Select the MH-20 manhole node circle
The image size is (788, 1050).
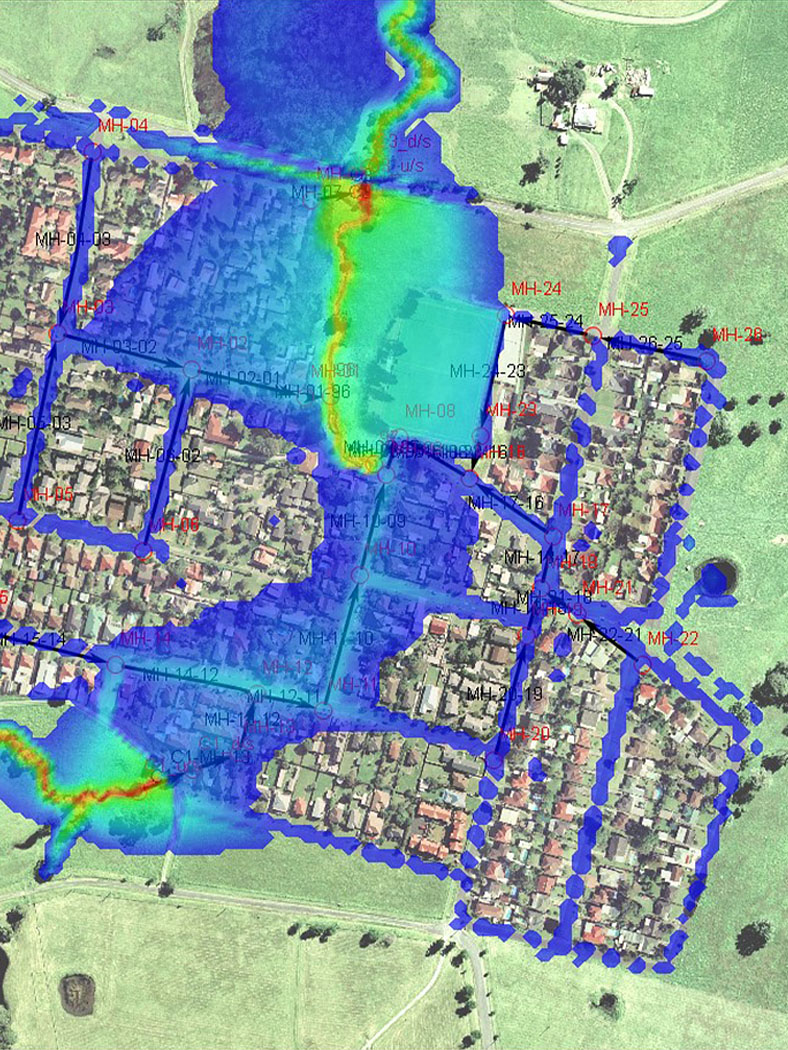493,760
